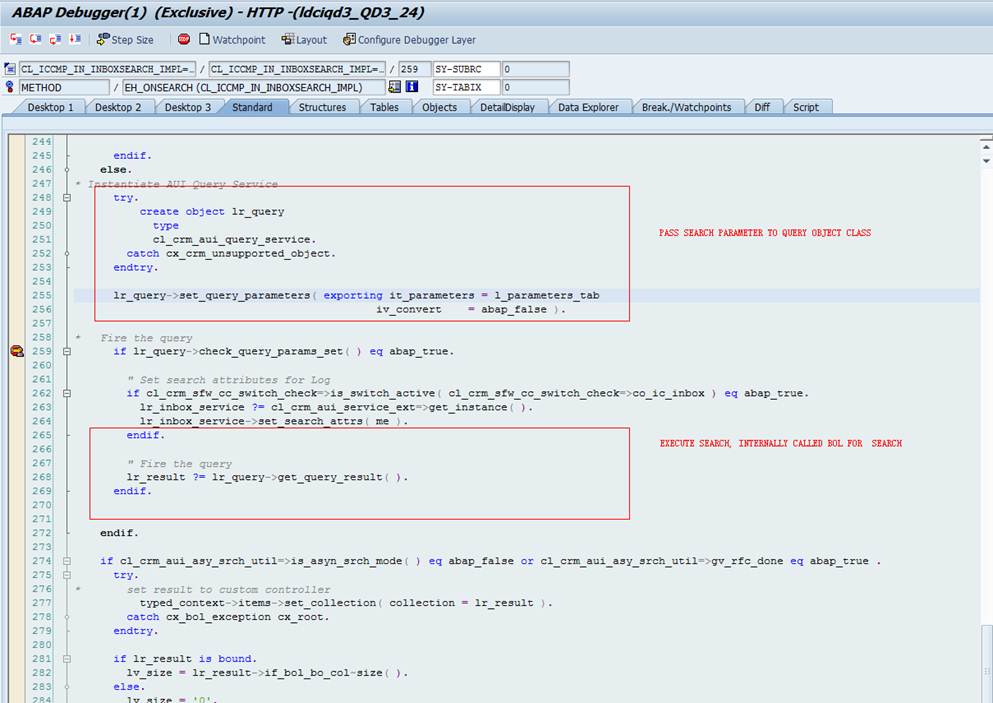Click the SY-SUBRC value field
Image resolution: width=993 pixels, height=703 pixels.
click(x=535, y=69)
